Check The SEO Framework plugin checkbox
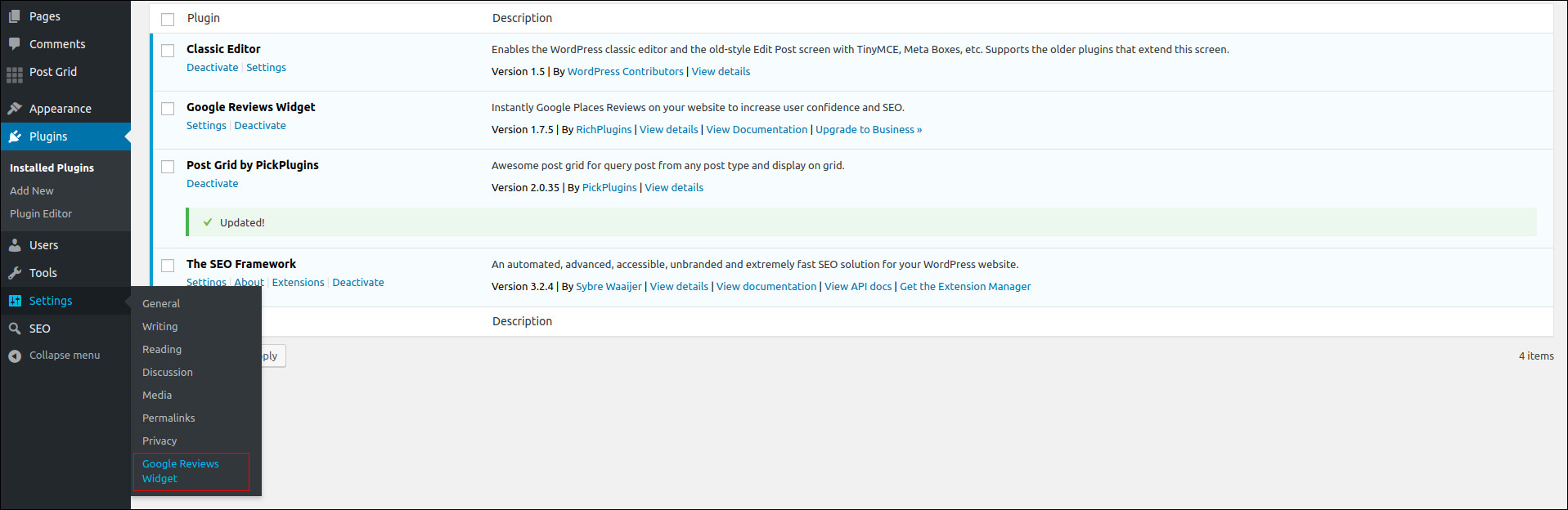Screen dimensions: 1568x510 click(x=168, y=265)
